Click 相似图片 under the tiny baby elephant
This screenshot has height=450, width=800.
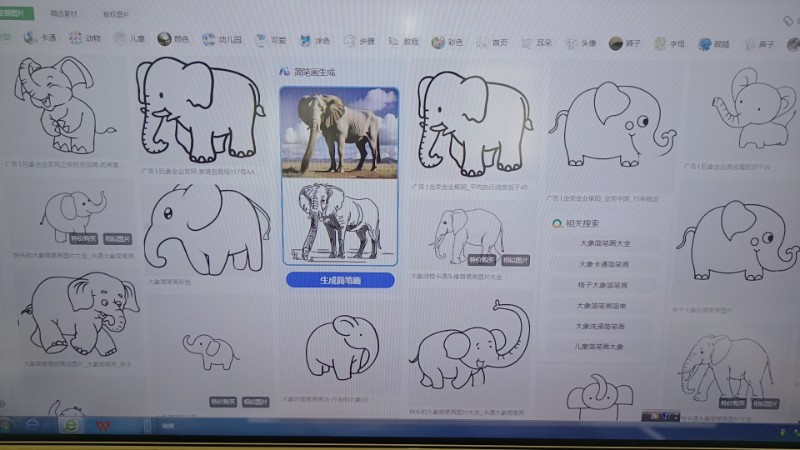pos(256,402)
